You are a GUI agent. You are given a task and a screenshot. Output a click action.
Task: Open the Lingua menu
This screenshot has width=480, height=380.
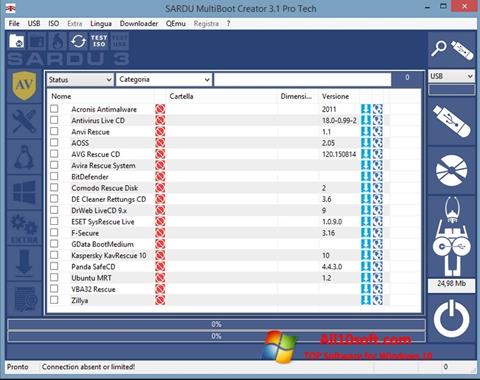tap(101, 24)
